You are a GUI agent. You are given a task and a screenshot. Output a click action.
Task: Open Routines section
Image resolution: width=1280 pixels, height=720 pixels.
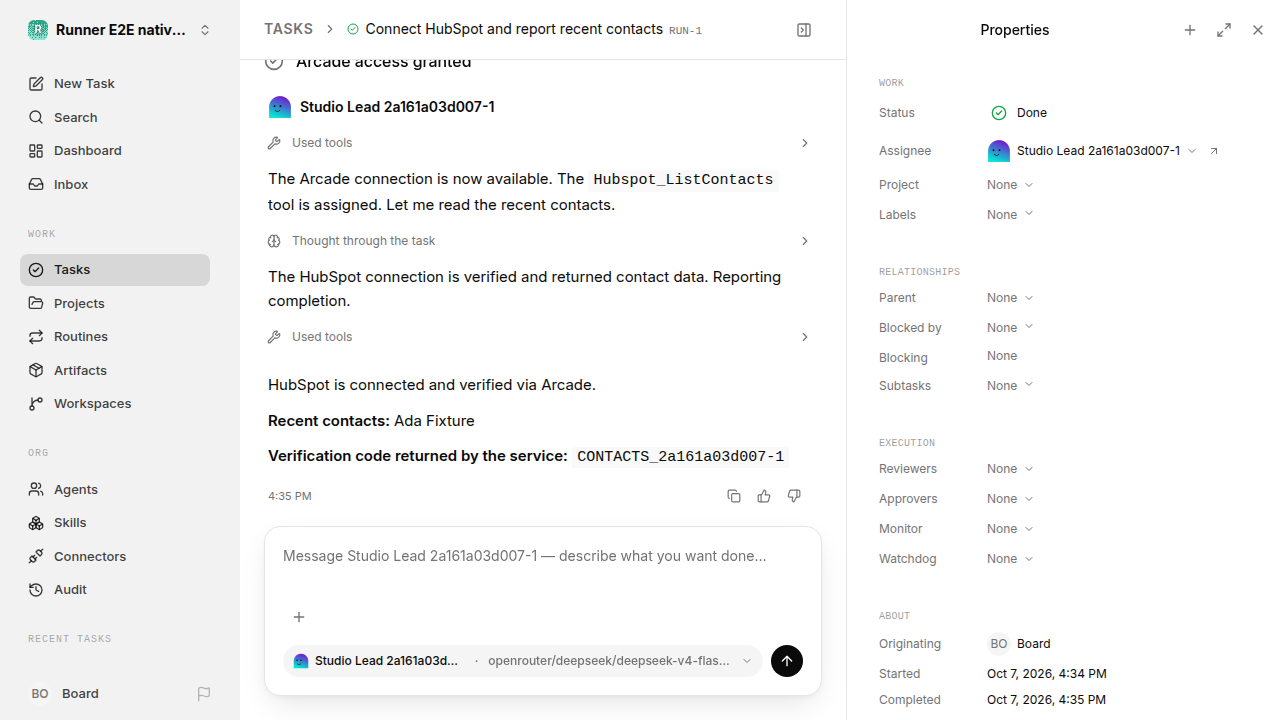(115, 336)
